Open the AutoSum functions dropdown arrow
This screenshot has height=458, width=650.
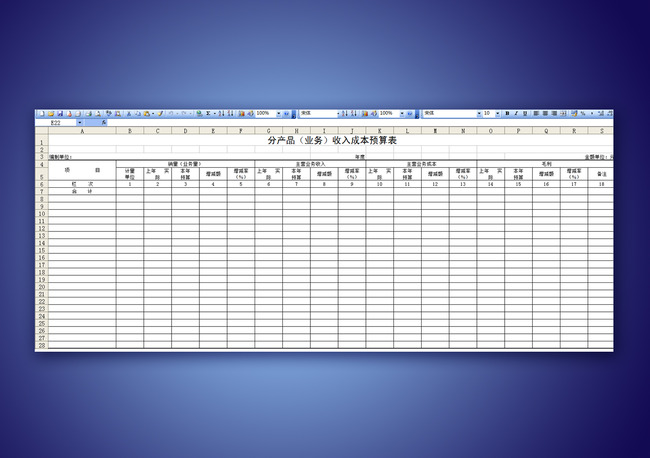pyautogui.click(x=214, y=114)
